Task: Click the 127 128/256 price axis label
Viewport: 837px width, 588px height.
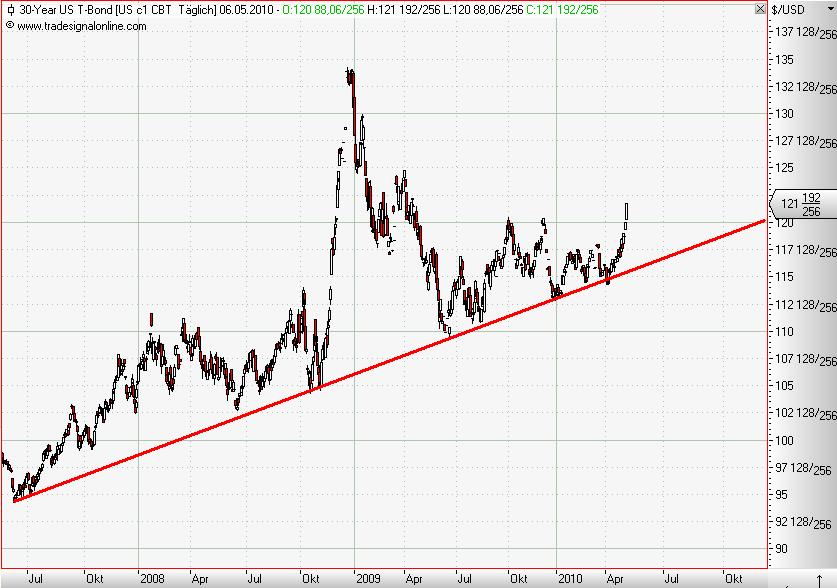Action: click(806, 141)
